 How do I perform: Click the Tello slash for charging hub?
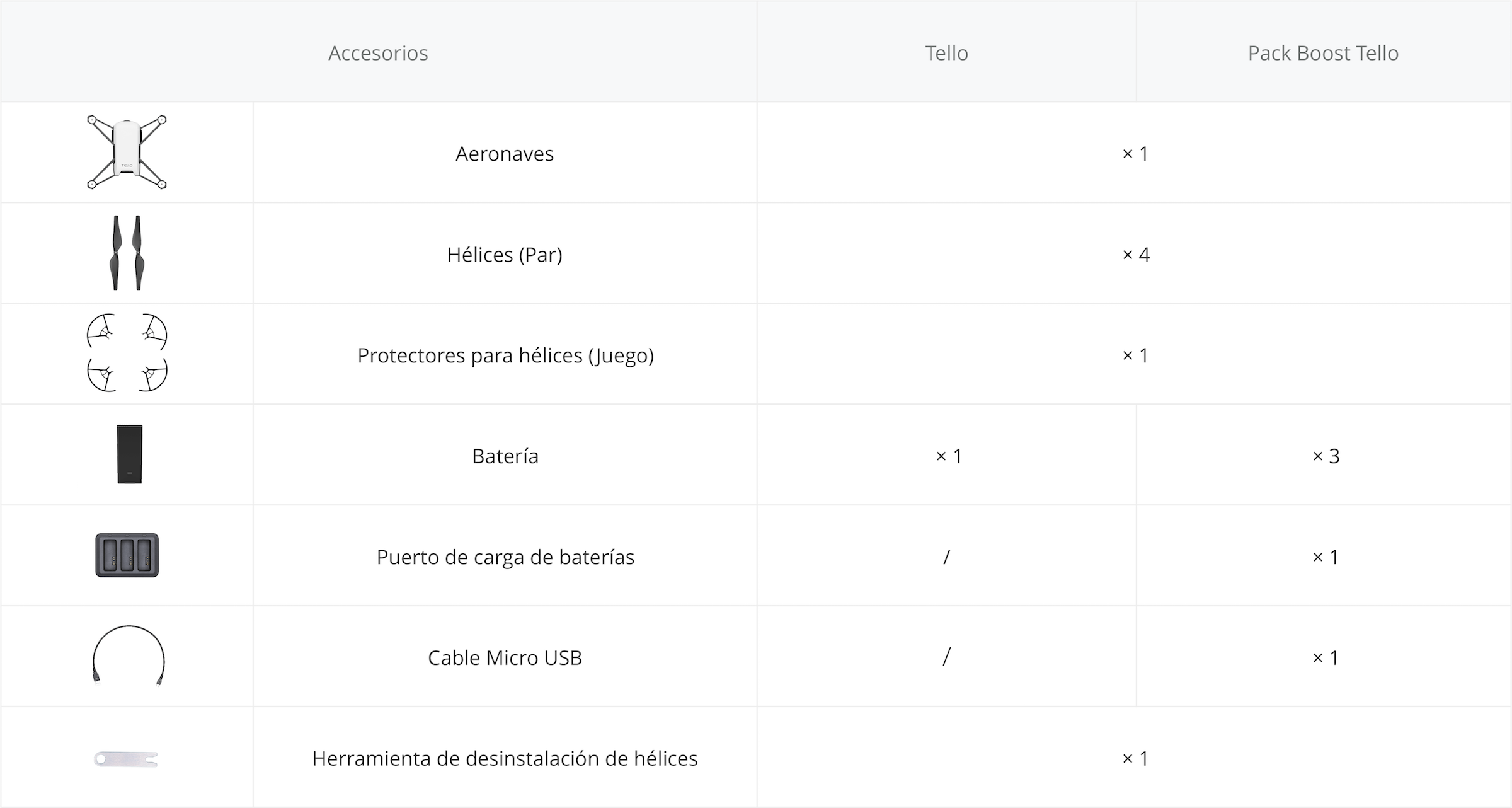pyautogui.click(x=946, y=557)
